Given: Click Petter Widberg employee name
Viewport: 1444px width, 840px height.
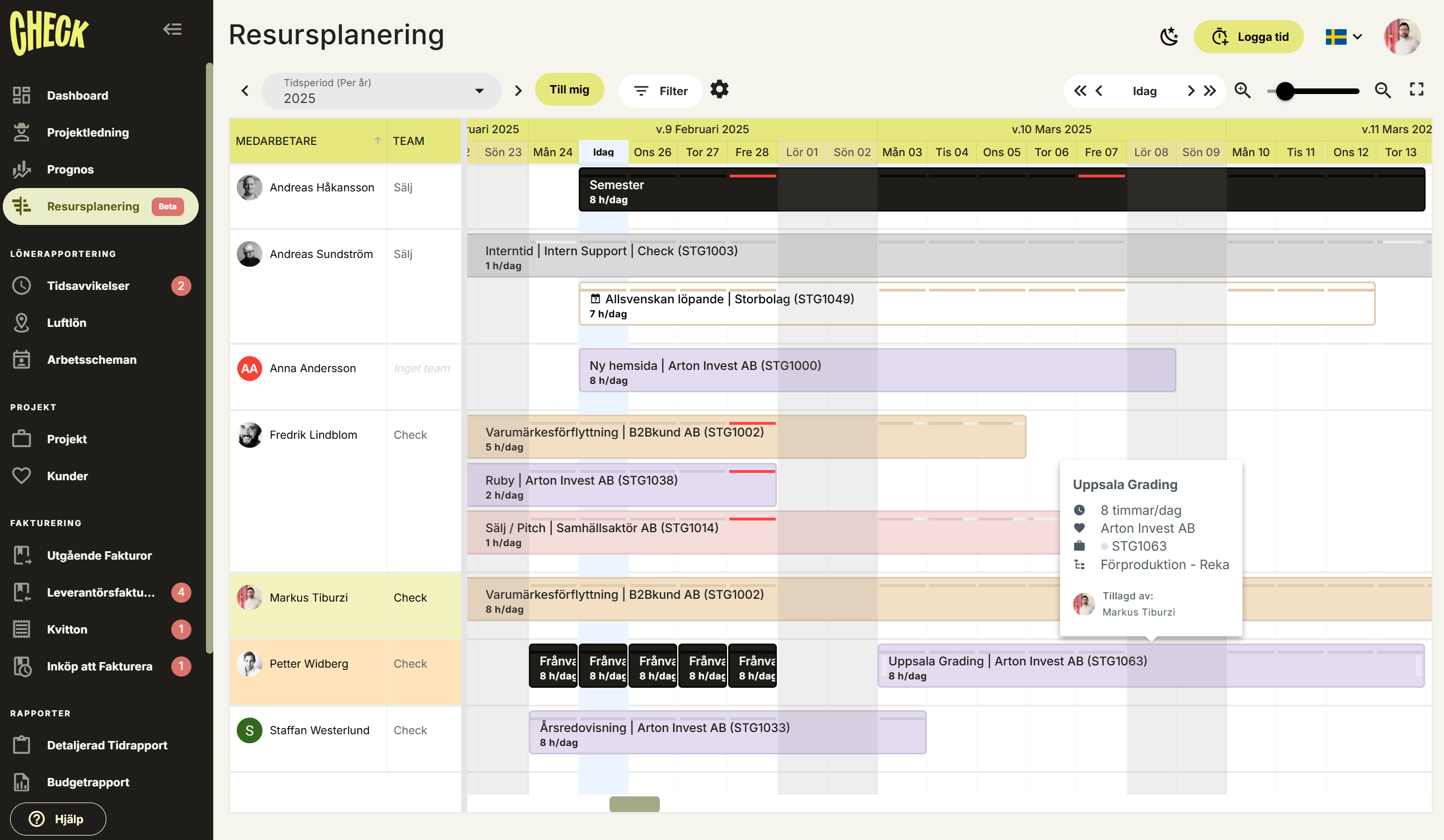Looking at the screenshot, I should point(309,664).
